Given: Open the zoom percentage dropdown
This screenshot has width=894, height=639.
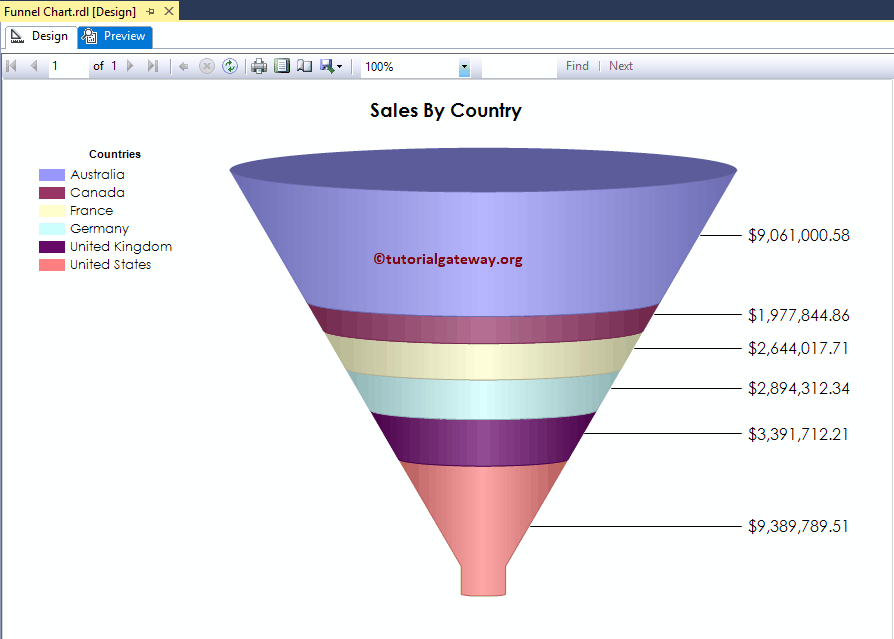Looking at the screenshot, I should click(462, 66).
